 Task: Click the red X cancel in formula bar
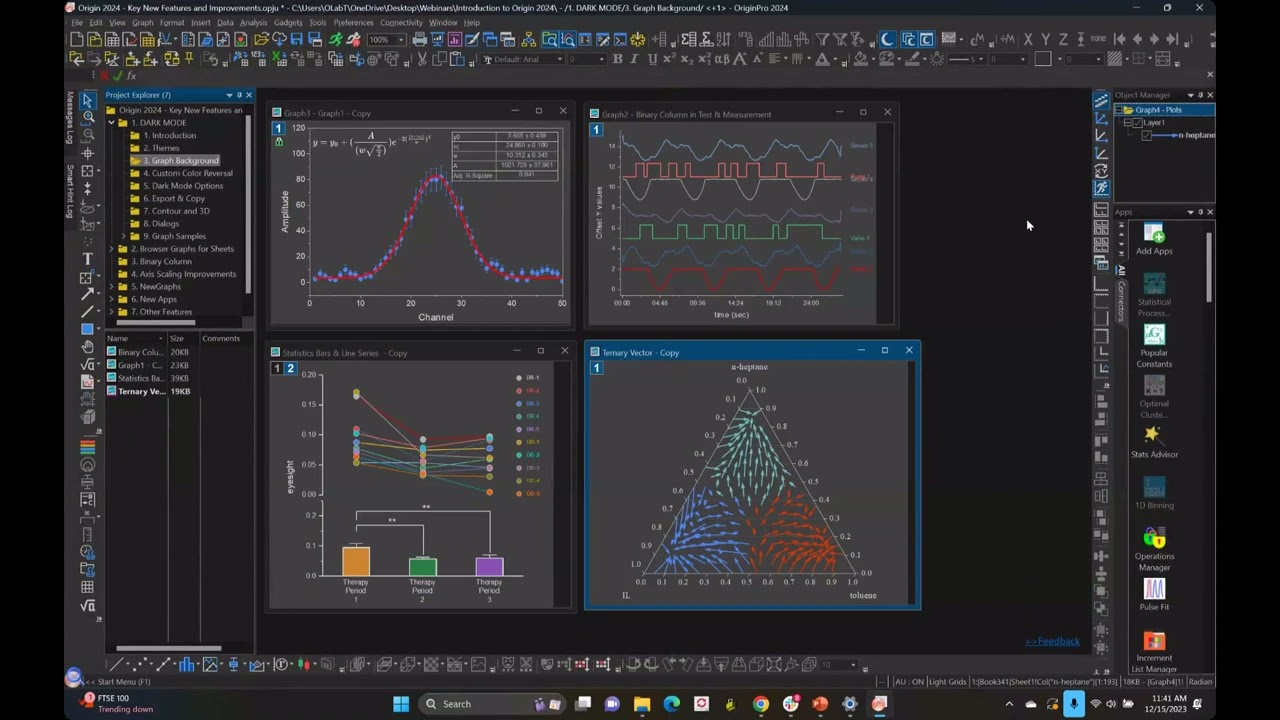(102, 76)
